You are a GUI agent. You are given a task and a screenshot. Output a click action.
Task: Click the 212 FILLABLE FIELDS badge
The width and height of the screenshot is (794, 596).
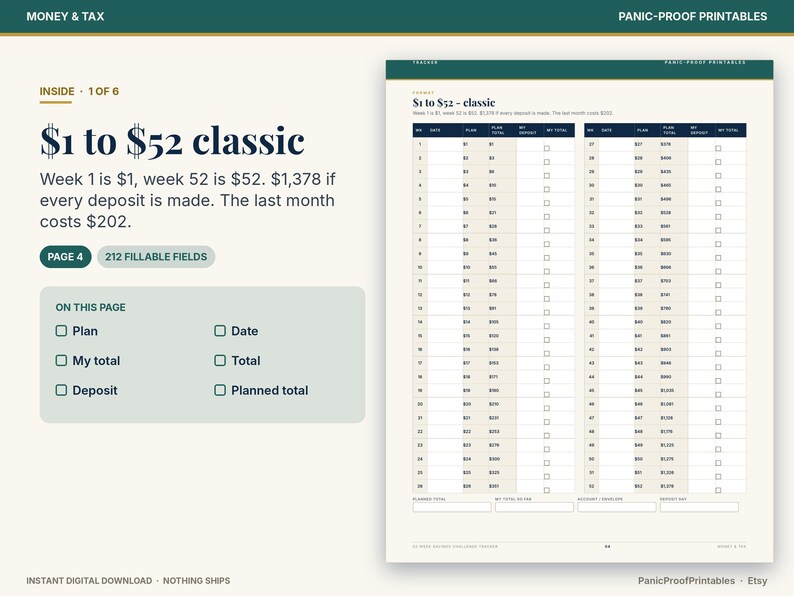click(x=156, y=257)
